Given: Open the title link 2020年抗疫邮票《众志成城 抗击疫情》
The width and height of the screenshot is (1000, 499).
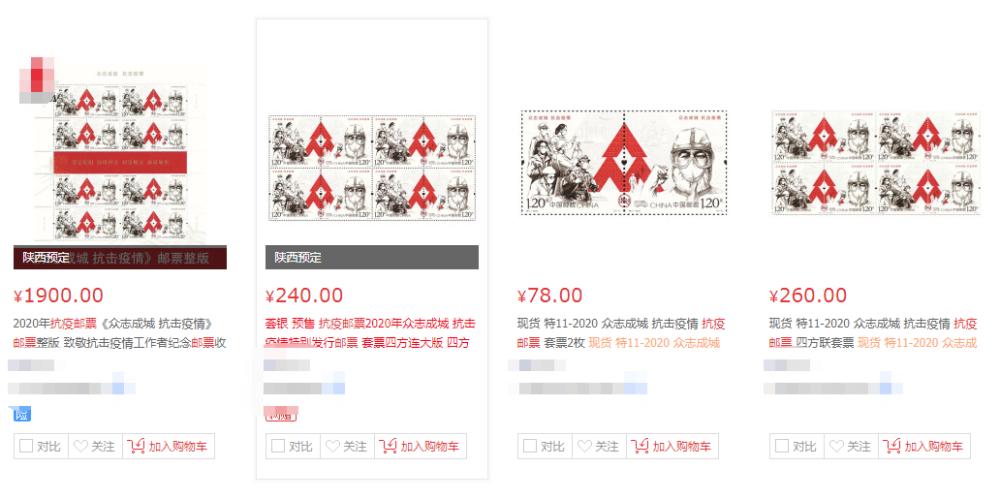Looking at the screenshot, I should (x=113, y=324).
